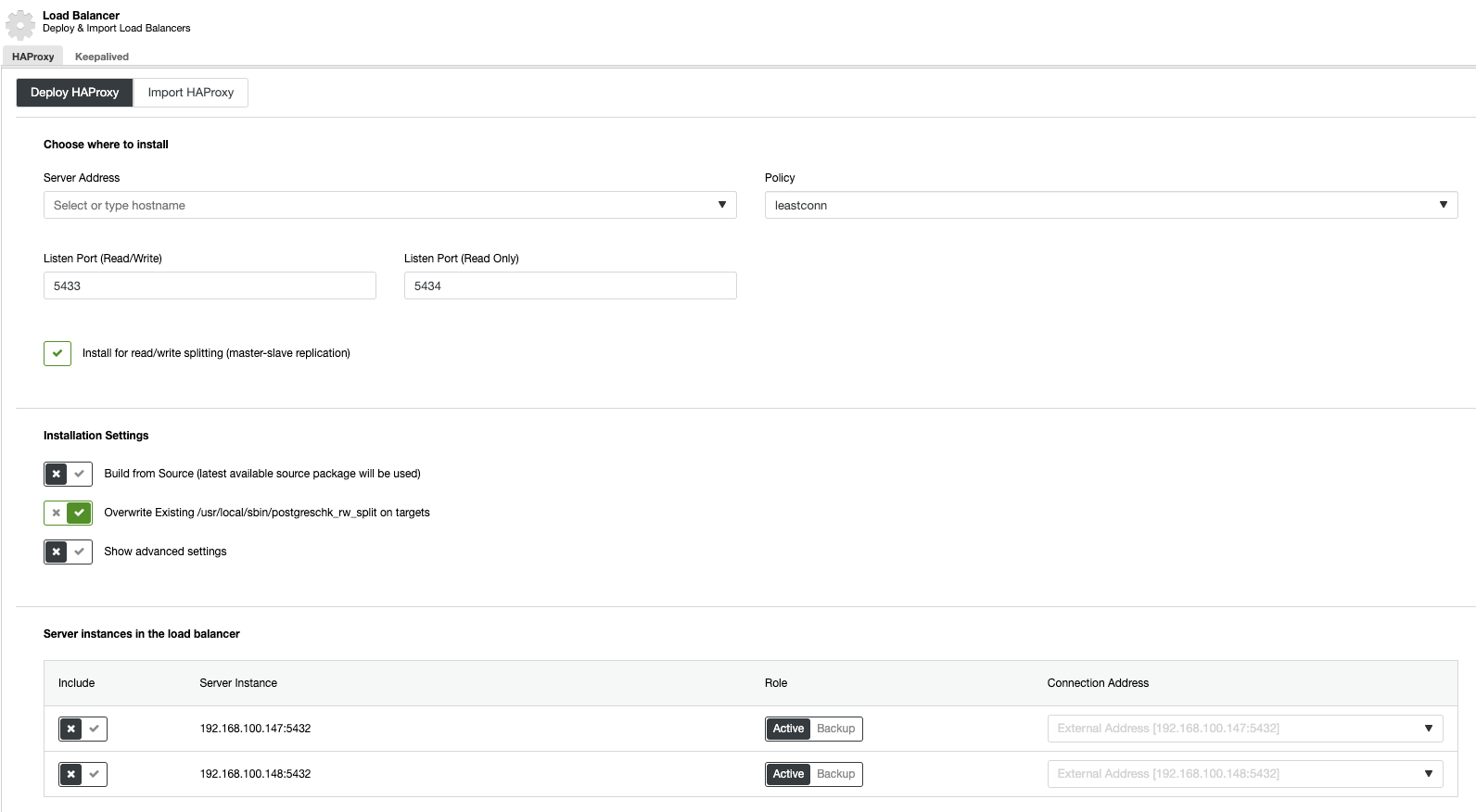Set Active role for 192.168.100.147:5432
This screenshot has width=1476, height=812.
788,729
